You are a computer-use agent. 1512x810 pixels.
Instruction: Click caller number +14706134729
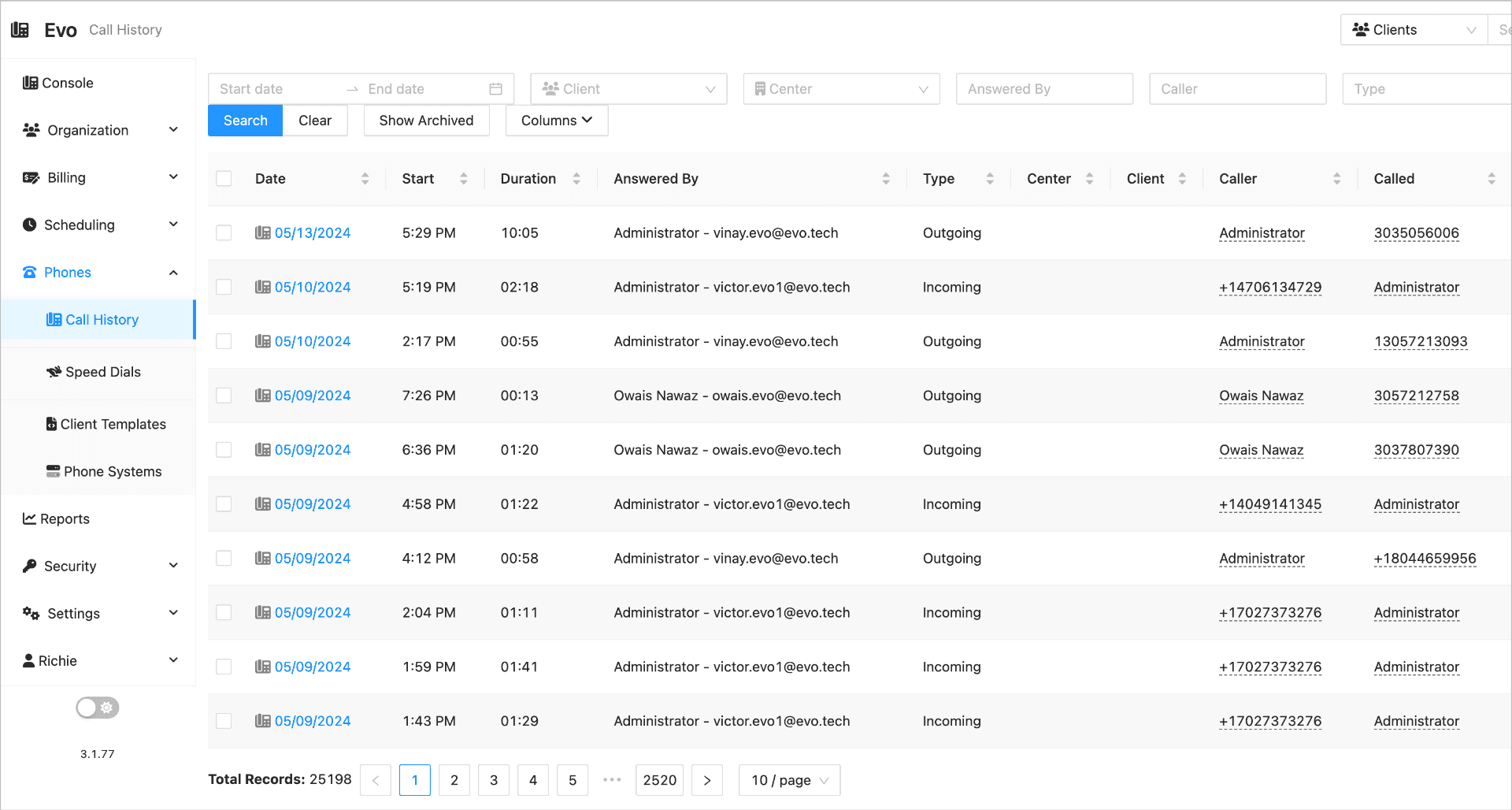(1270, 287)
